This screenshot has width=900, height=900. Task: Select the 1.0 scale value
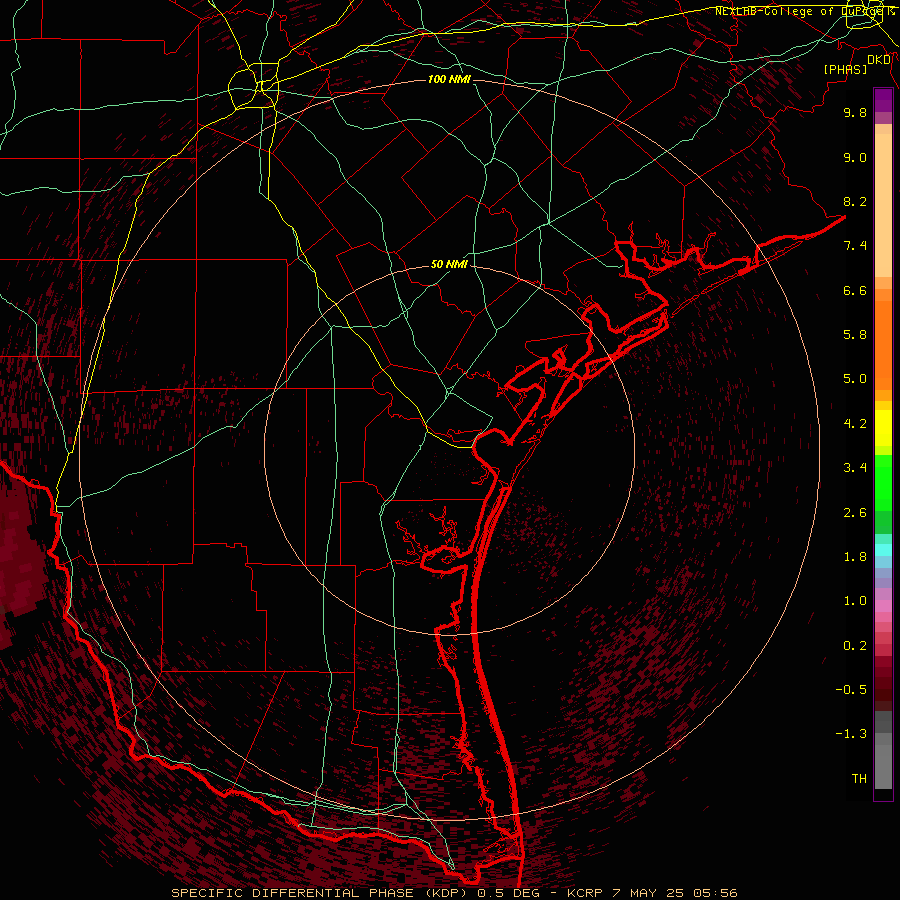pos(855,601)
